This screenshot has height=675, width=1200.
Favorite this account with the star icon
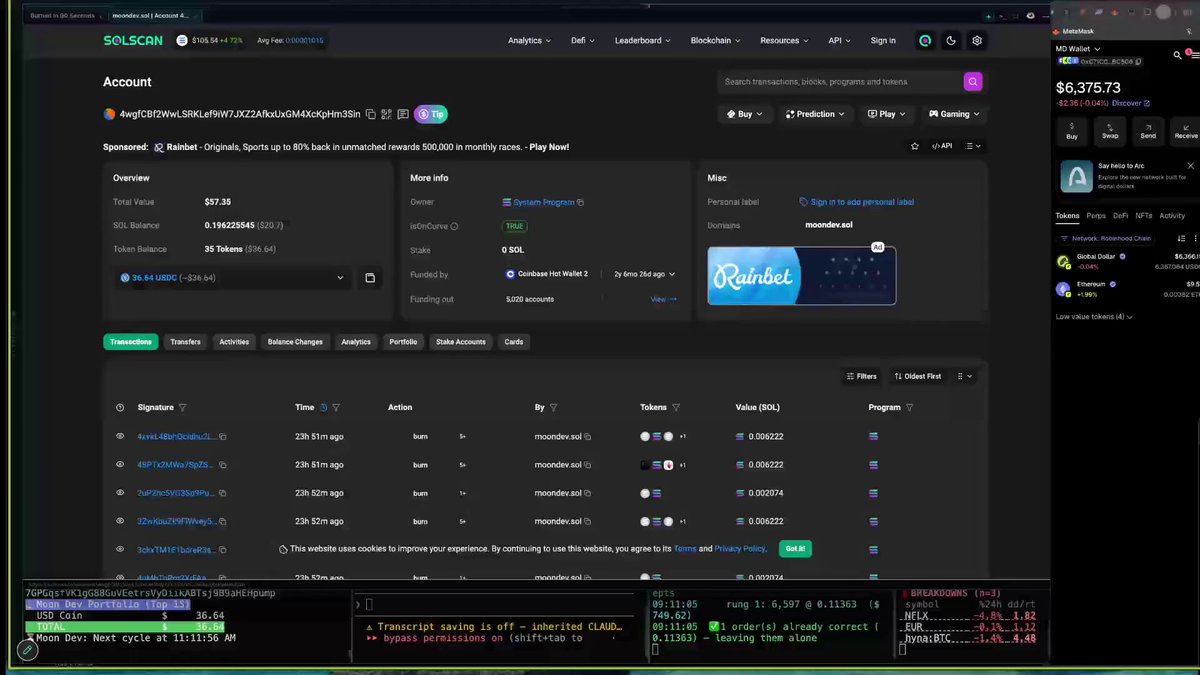click(915, 146)
